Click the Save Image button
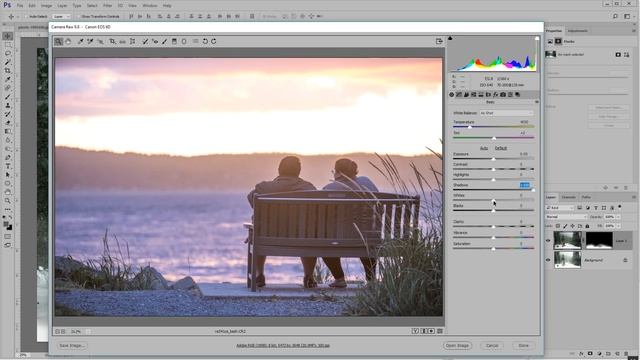640x360 pixels. pos(71,345)
